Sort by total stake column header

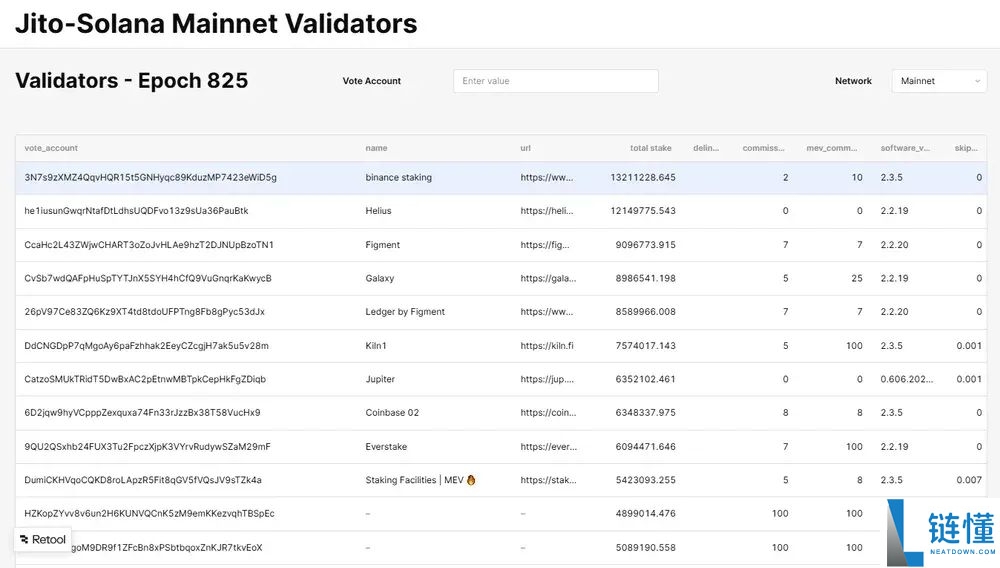tap(650, 148)
